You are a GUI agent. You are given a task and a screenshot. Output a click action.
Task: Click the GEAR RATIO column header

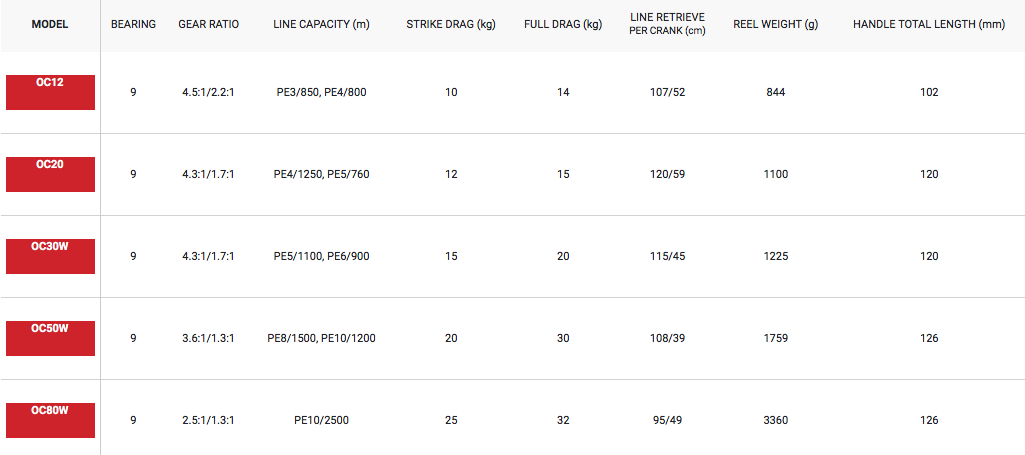(209, 25)
